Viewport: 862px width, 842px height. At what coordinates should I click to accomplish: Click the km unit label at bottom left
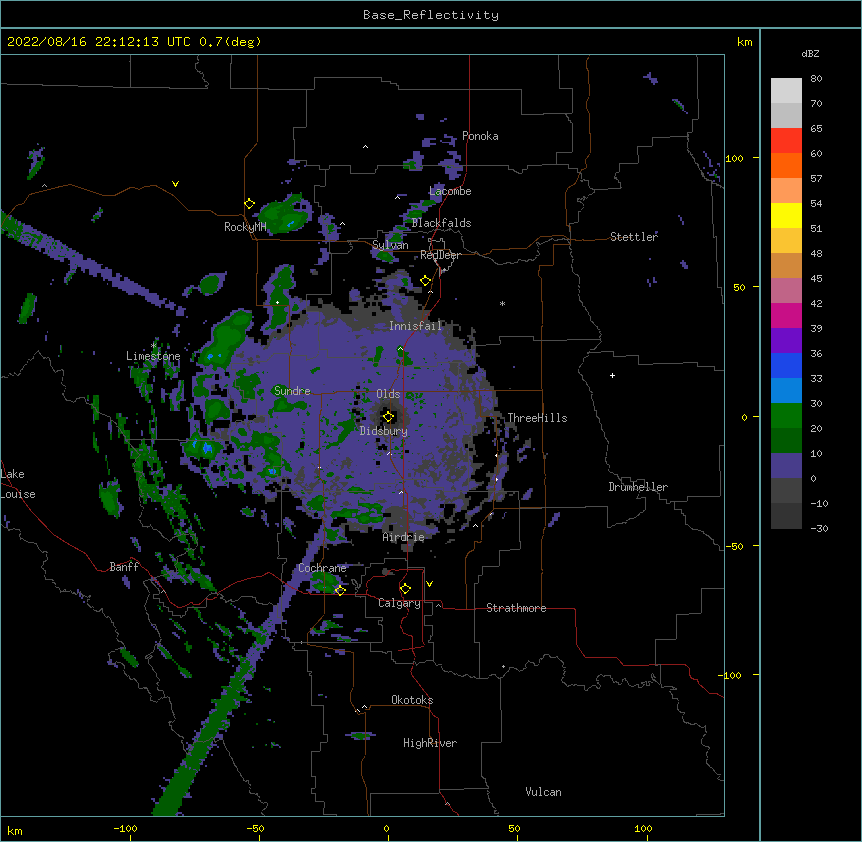tap(15, 831)
